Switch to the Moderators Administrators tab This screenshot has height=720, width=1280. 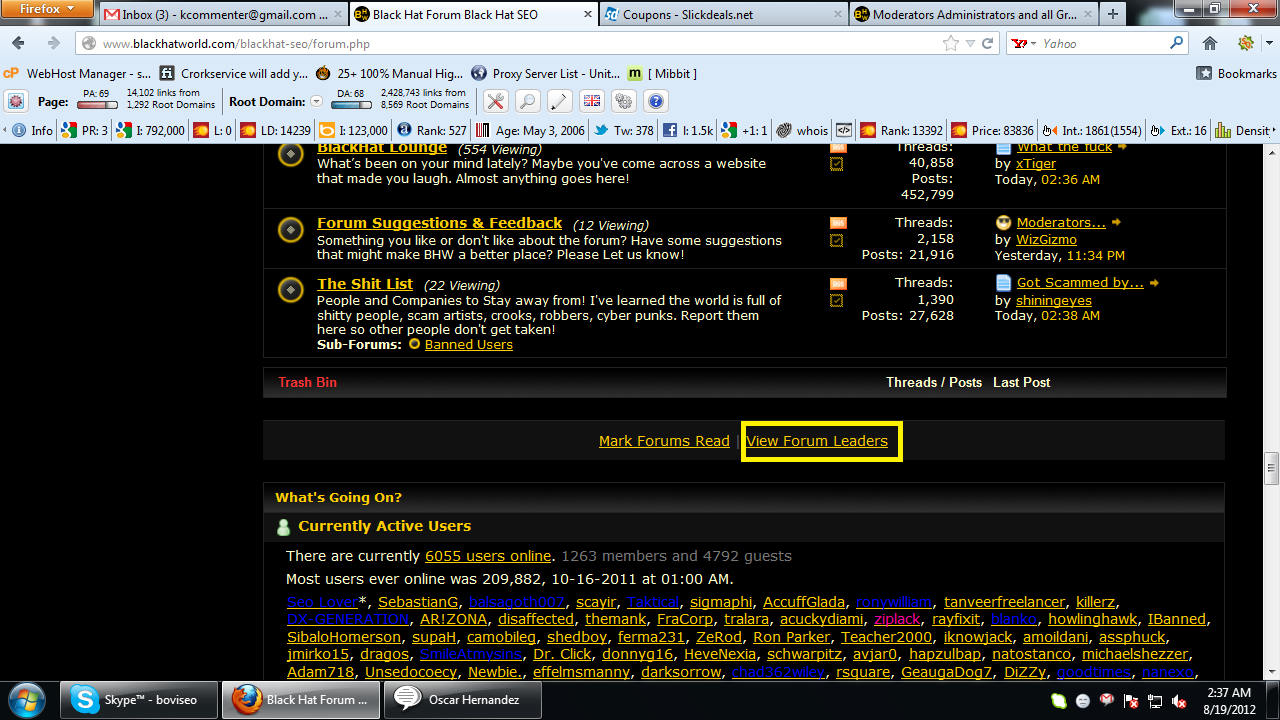pyautogui.click(x=972, y=15)
